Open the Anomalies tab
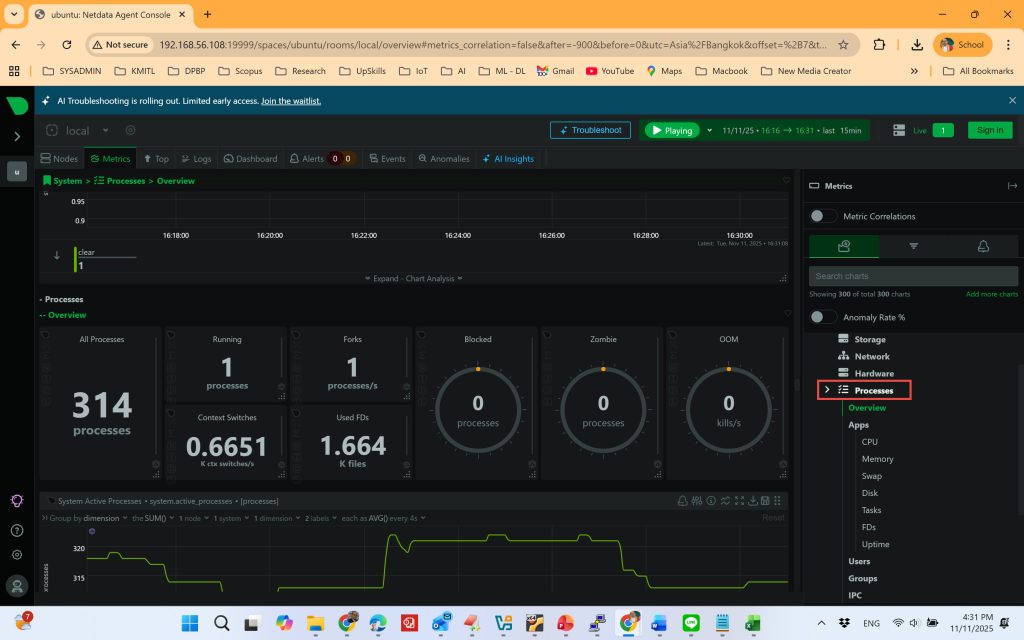 pos(444,159)
